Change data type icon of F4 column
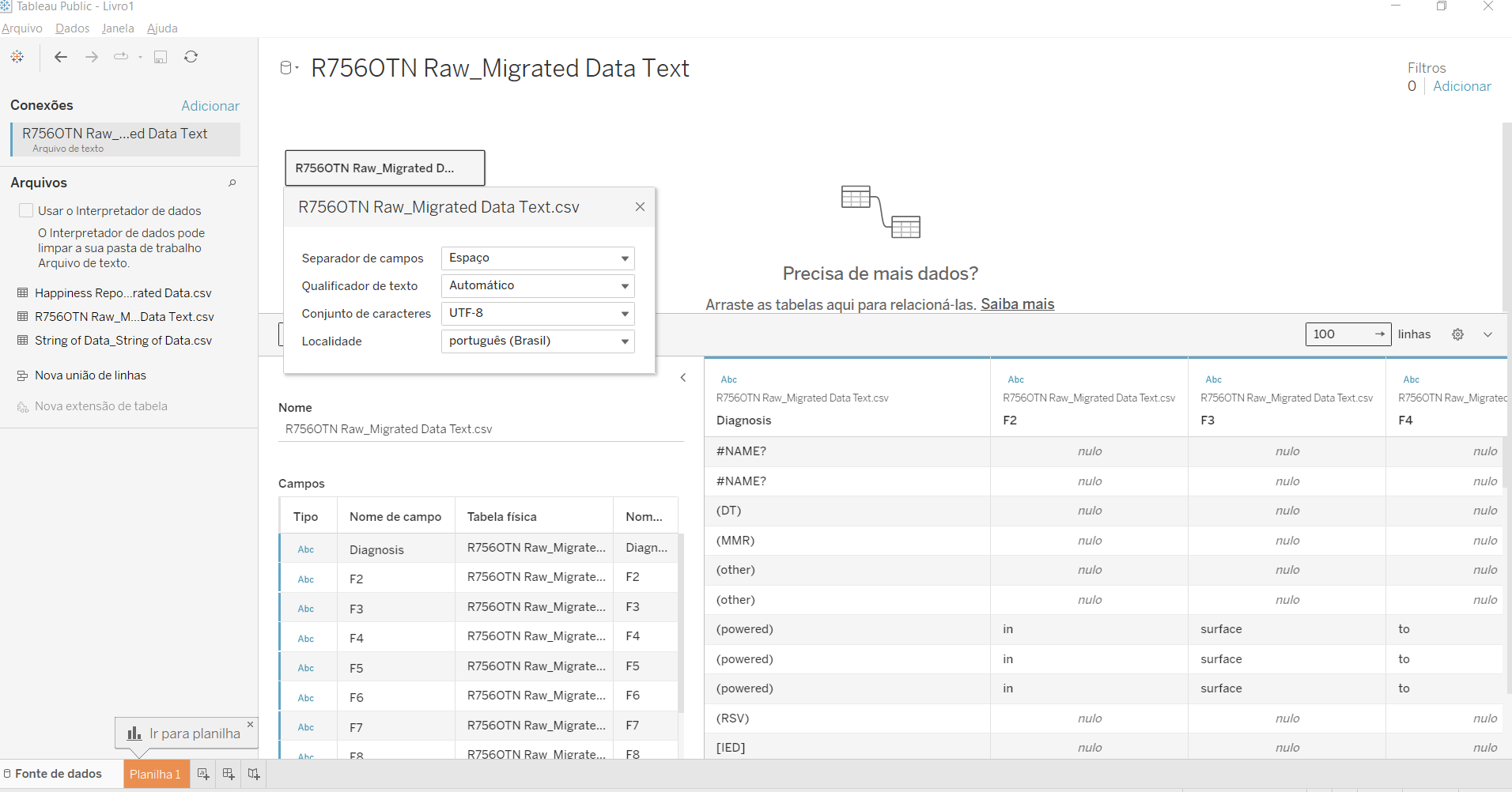Viewport: 1512px width, 792px height. coord(1412,379)
